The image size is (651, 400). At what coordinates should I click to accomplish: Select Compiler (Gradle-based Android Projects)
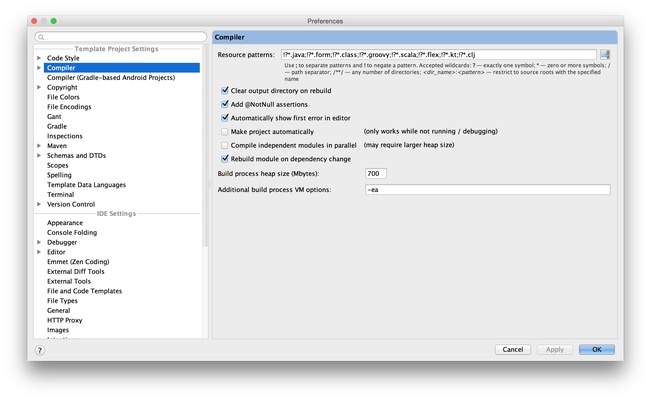click(x=111, y=78)
